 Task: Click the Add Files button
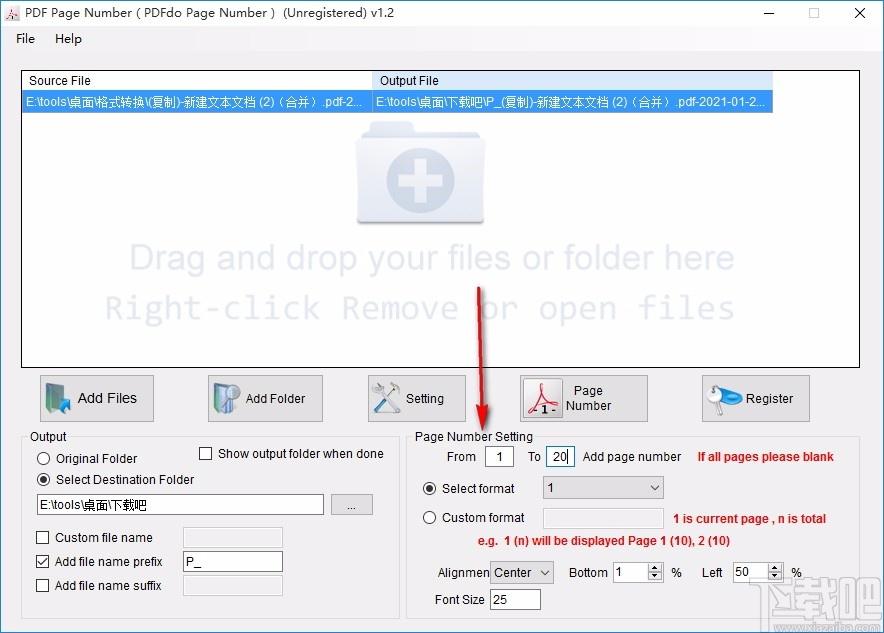(x=96, y=399)
